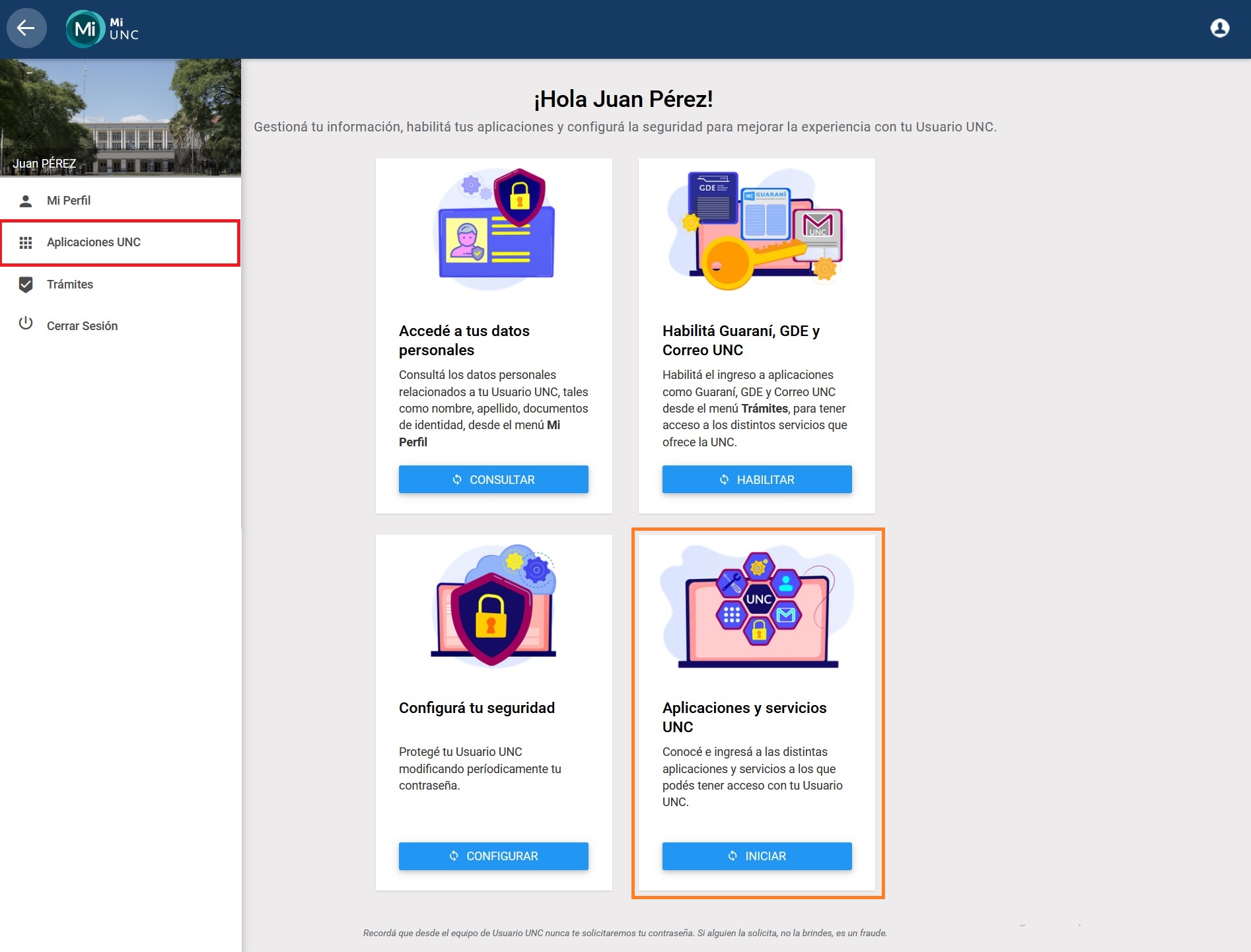Click the 'Gestioná tu información' subtitle text
The image size is (1251, 952).
(x=625, y=127)
